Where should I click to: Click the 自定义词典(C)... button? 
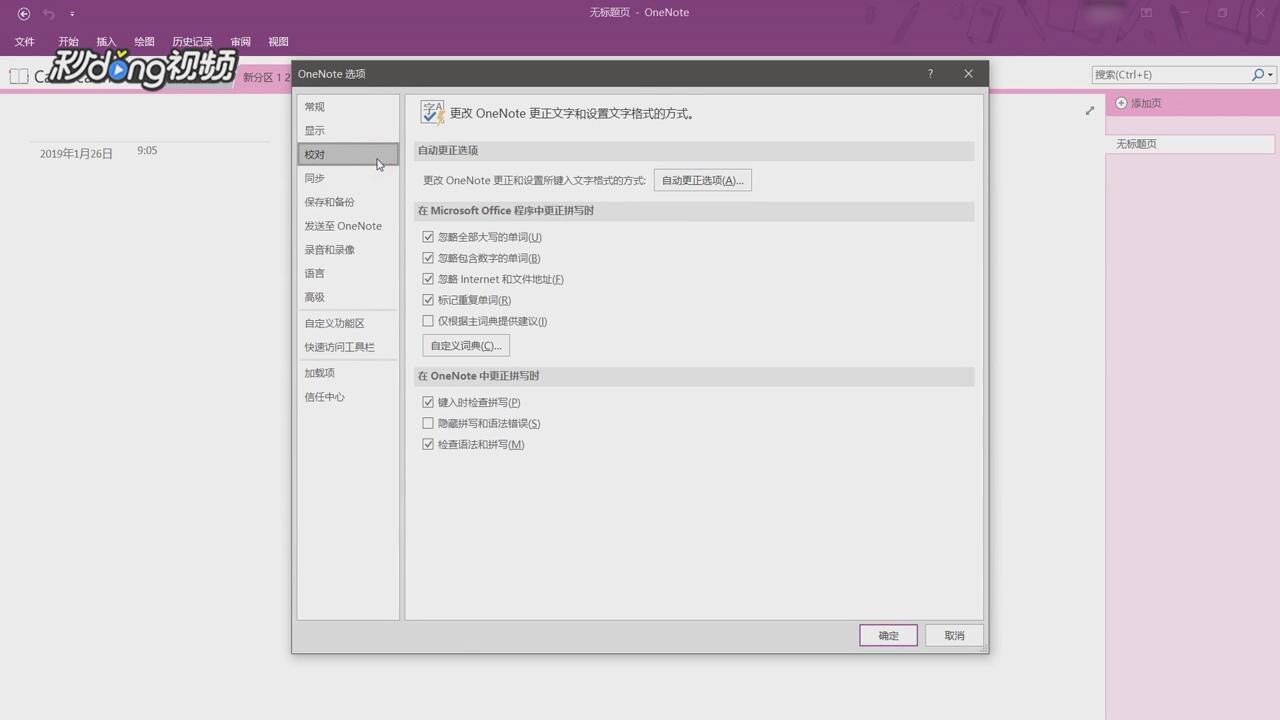[466, 345]
